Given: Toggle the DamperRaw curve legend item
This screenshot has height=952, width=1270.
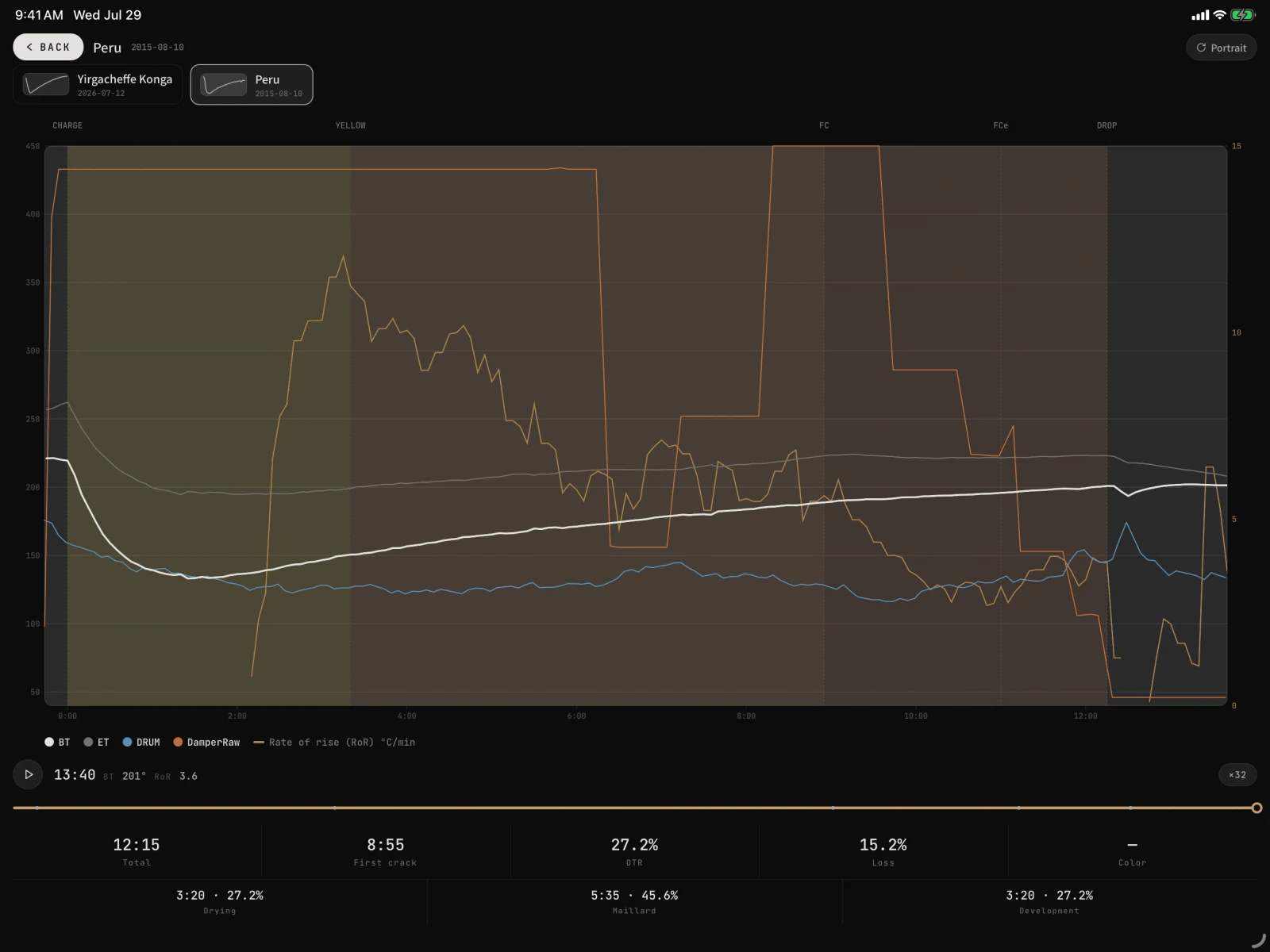Looking at the screenshot, I should click(206, 742).
